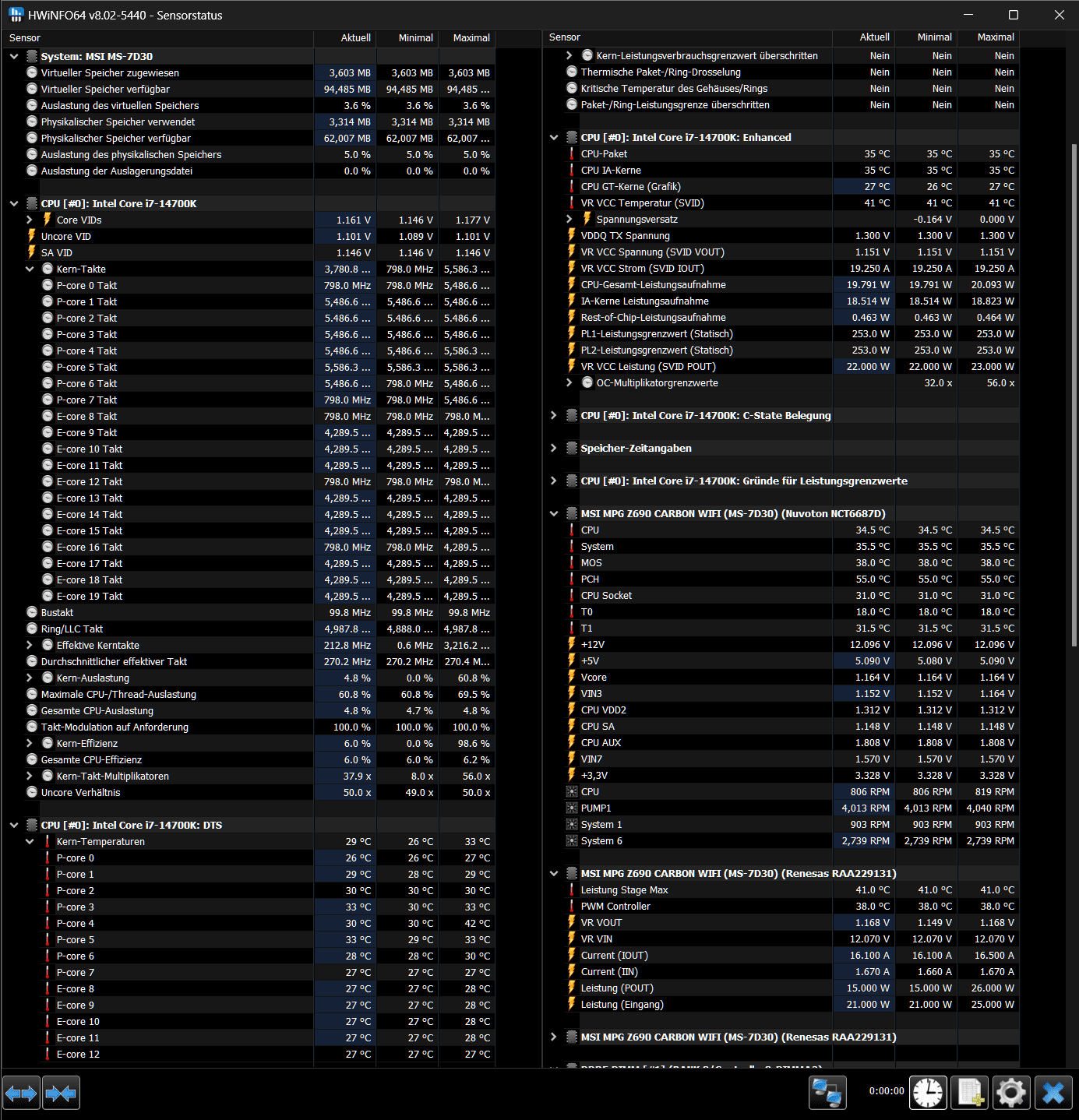Click the left panel Sensor column header
1079x1120 pixels.
point(157,37)
